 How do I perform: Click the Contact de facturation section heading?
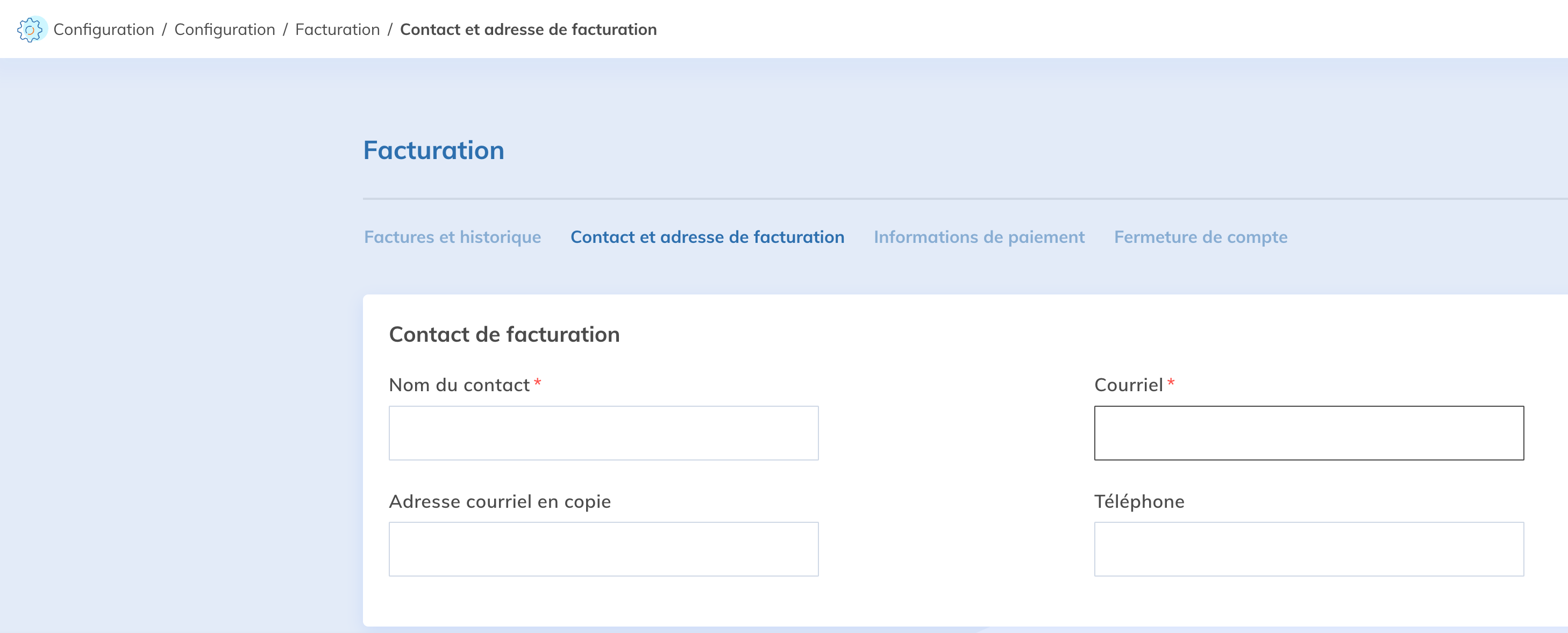tap(504, 334)
